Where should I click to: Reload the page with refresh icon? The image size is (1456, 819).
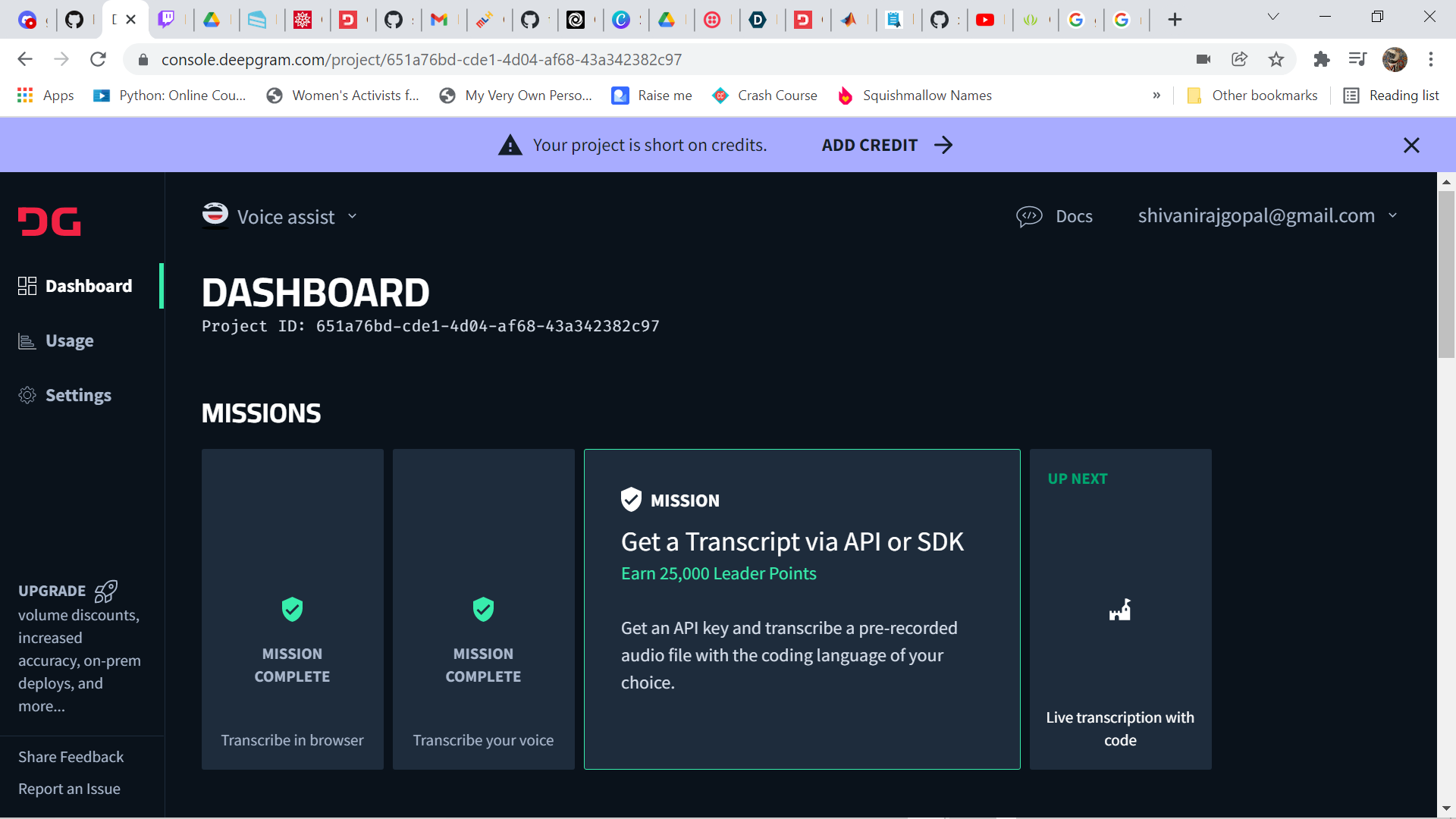pos(98,59)
